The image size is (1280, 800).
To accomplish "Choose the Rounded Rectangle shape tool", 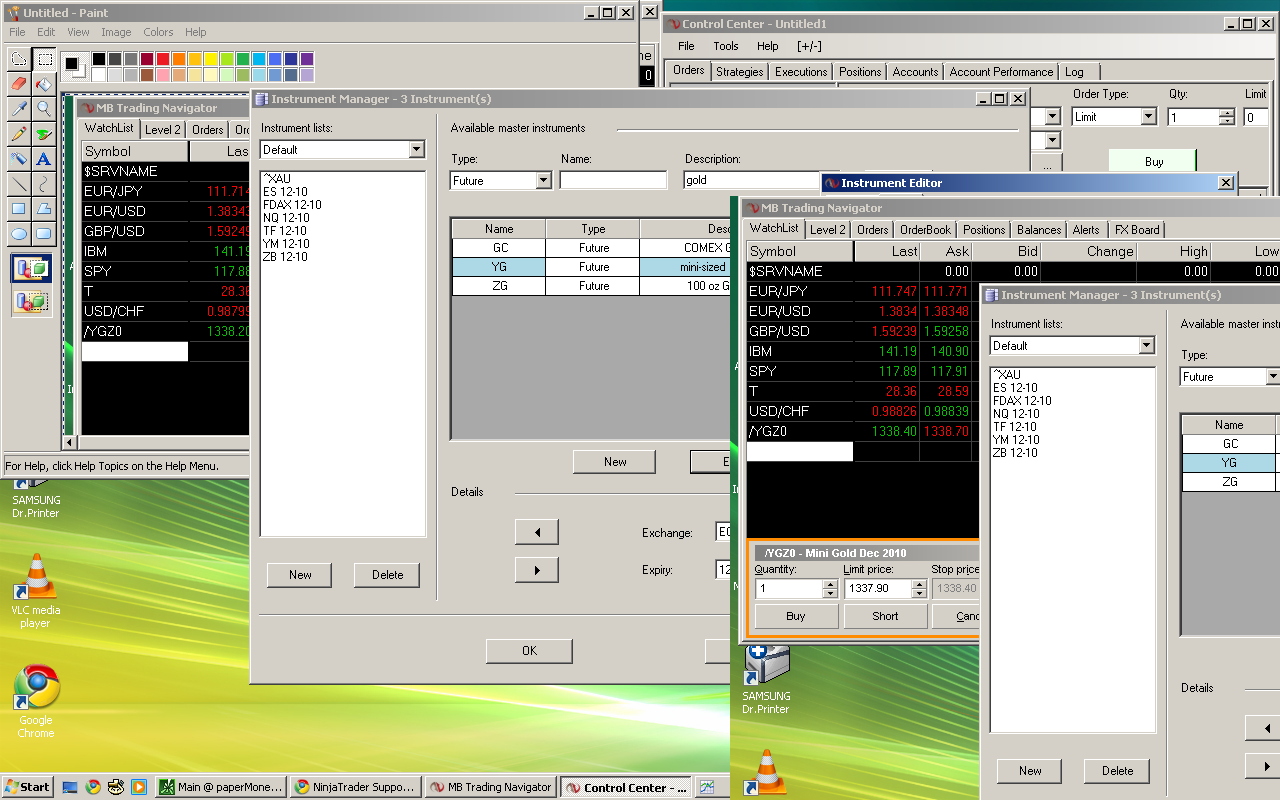I will pyautogui.click(x=44, y=234).
